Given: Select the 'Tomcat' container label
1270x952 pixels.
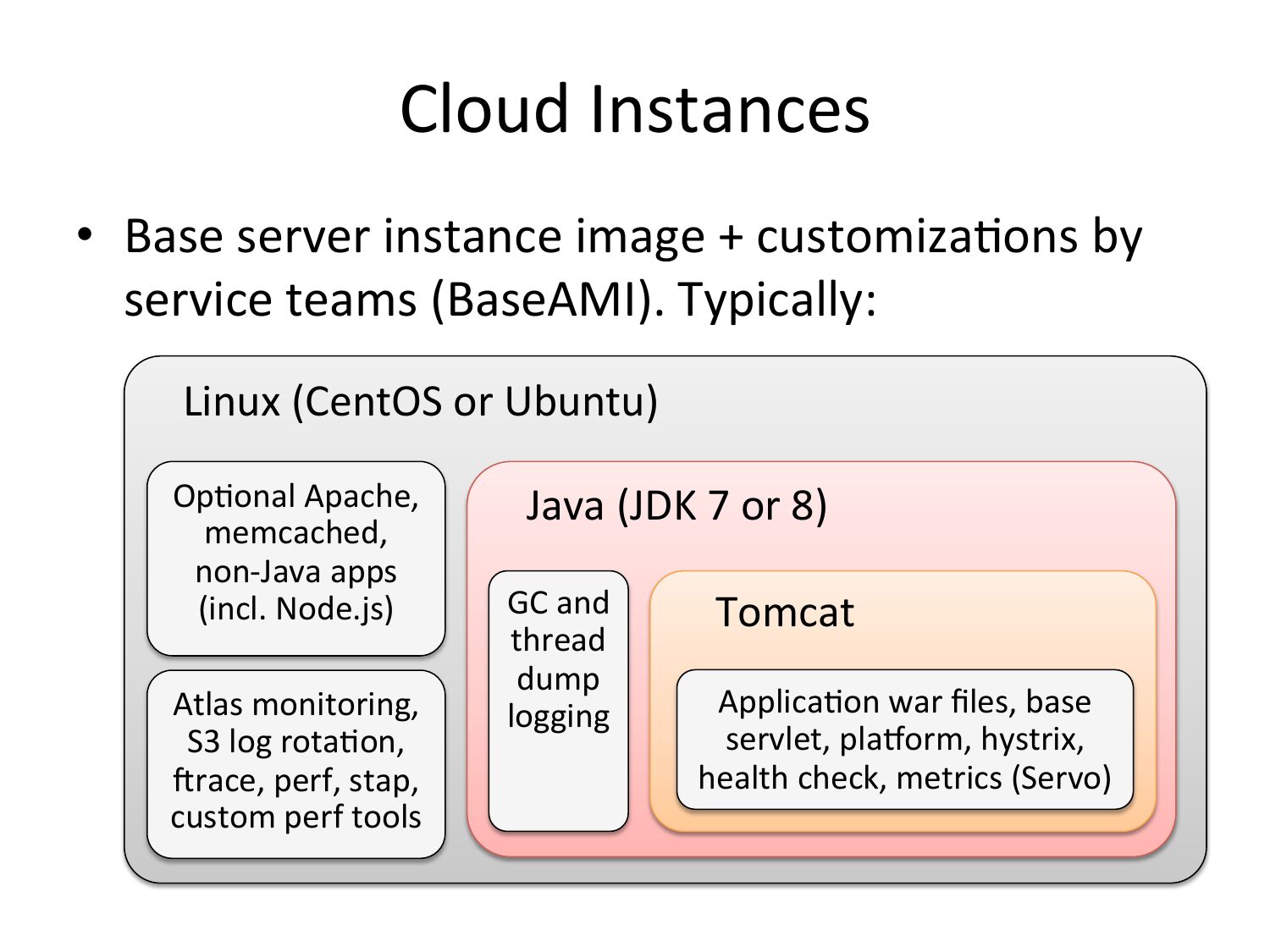Looking at the screenshot, I should 784,612.
